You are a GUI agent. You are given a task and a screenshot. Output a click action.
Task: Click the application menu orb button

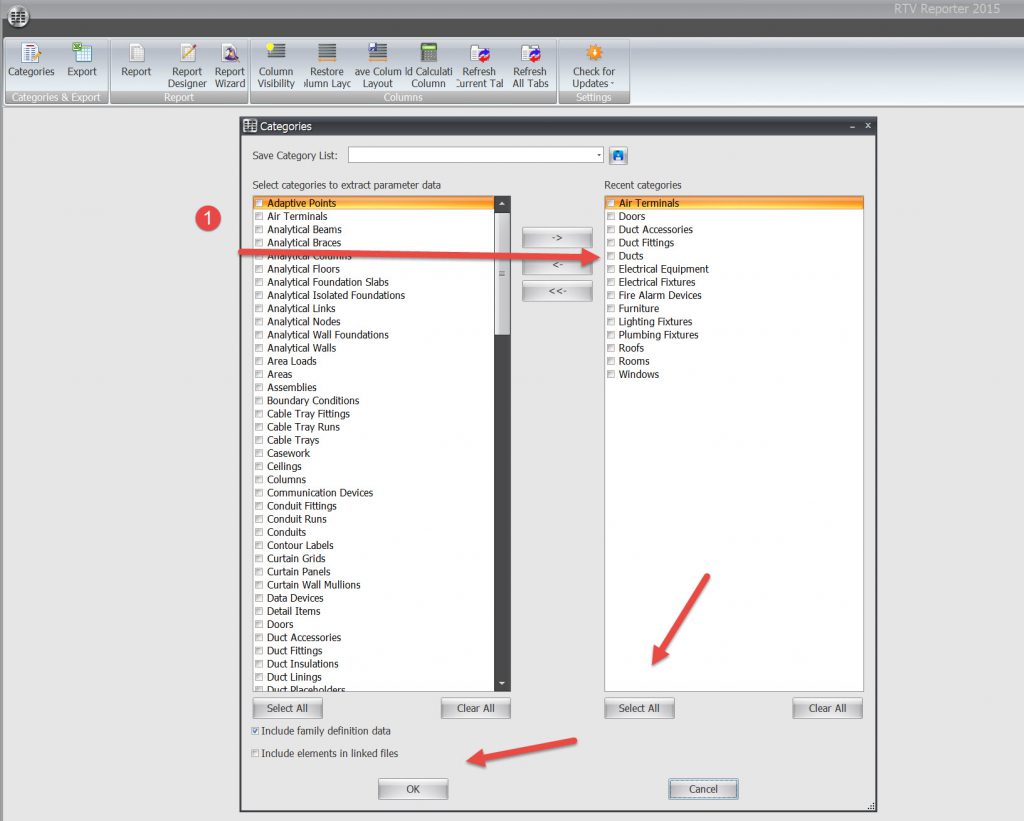point(17,17)
